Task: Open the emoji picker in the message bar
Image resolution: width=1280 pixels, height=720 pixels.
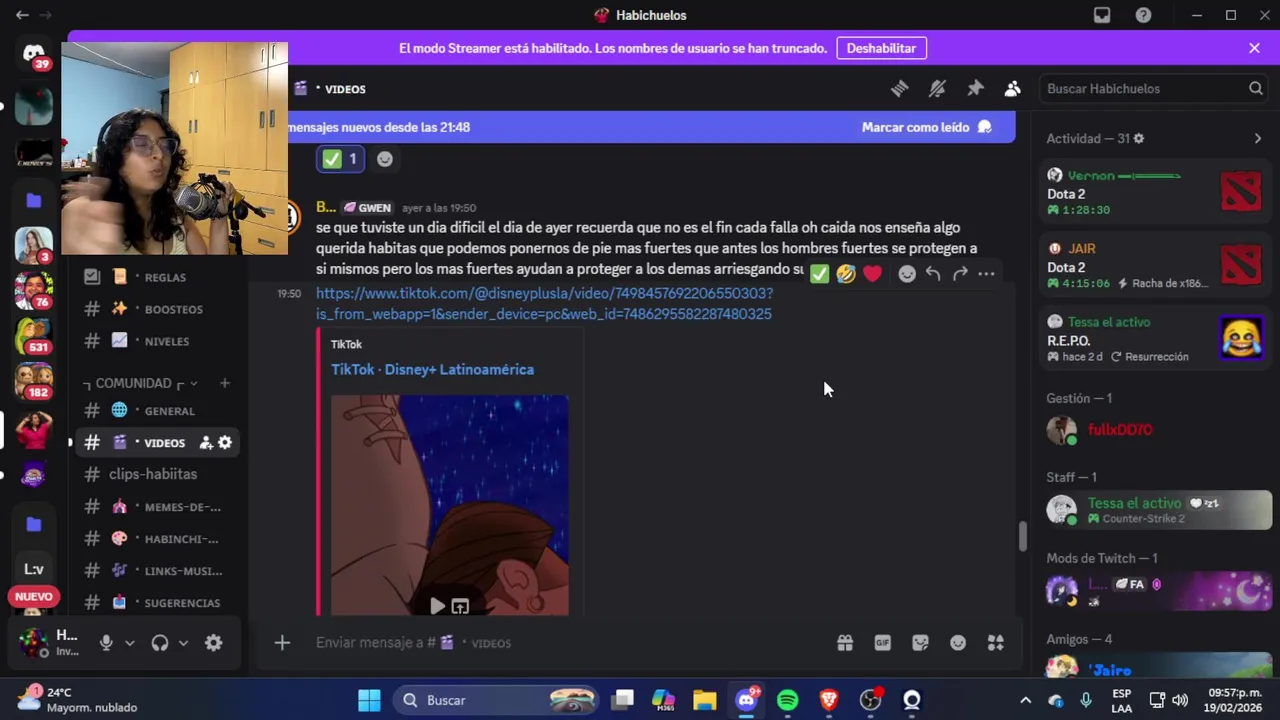Action: [958, 643]
